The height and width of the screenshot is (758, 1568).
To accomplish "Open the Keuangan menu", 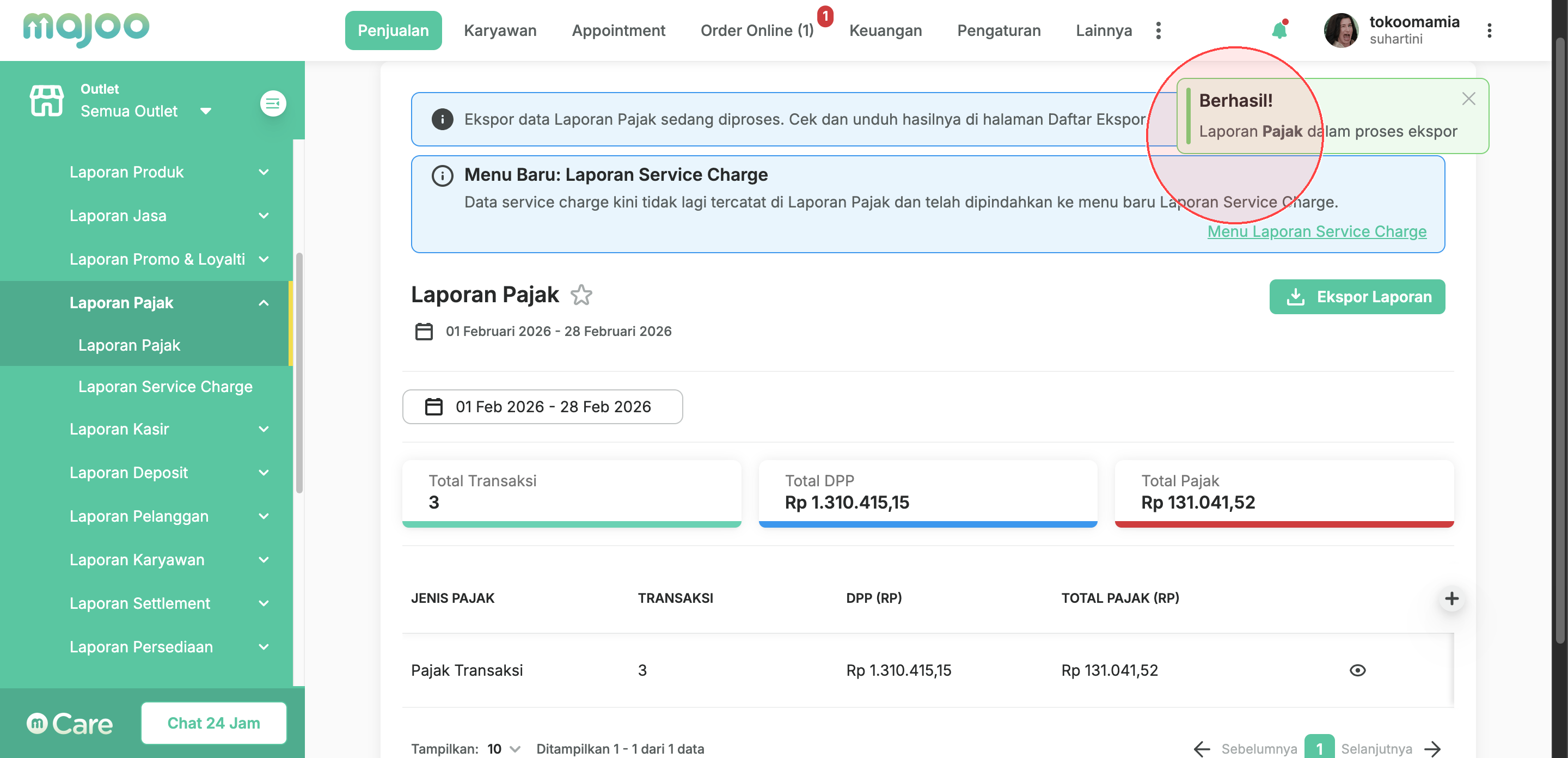I will point(885,30).
